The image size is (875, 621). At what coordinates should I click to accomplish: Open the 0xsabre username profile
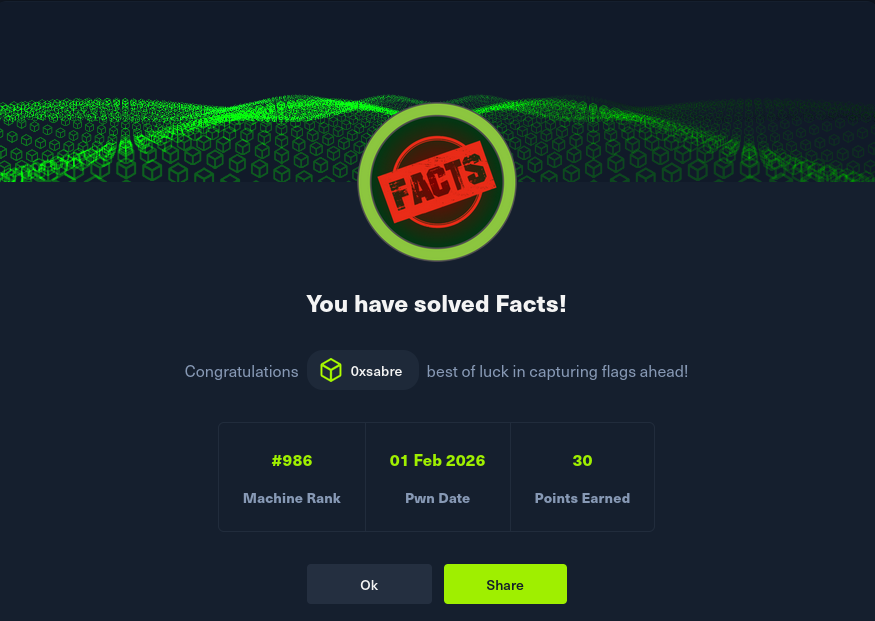[376, 371]
